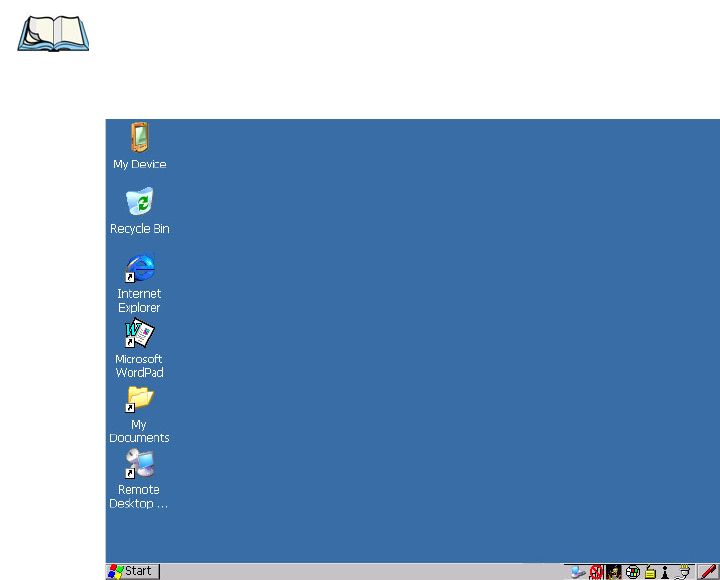Screen dimensions: 720x580
Task: Select the Internet Explorer shortcut icon
Action: 140,267
